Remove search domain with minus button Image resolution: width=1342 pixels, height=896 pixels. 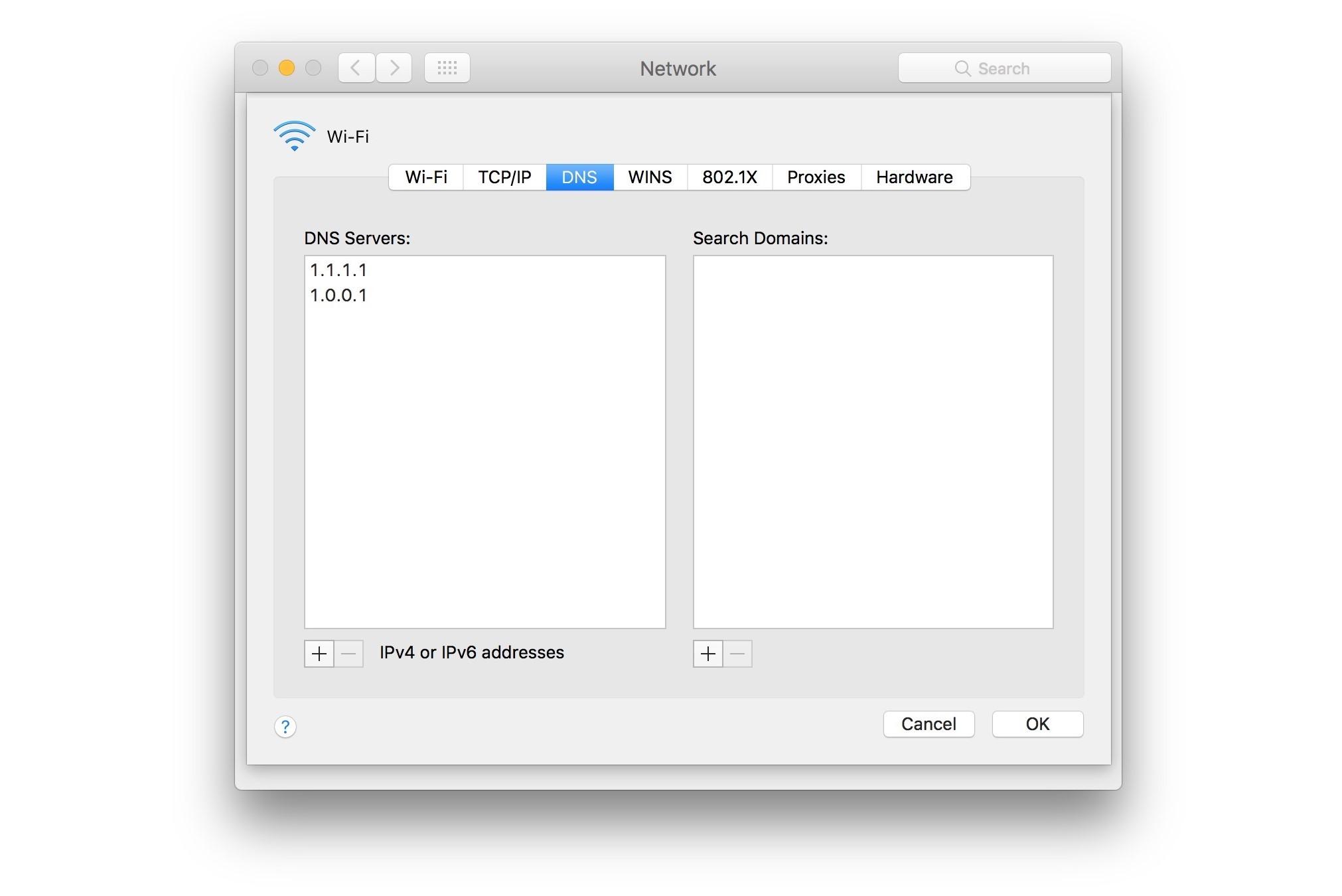tap(737, 654)
